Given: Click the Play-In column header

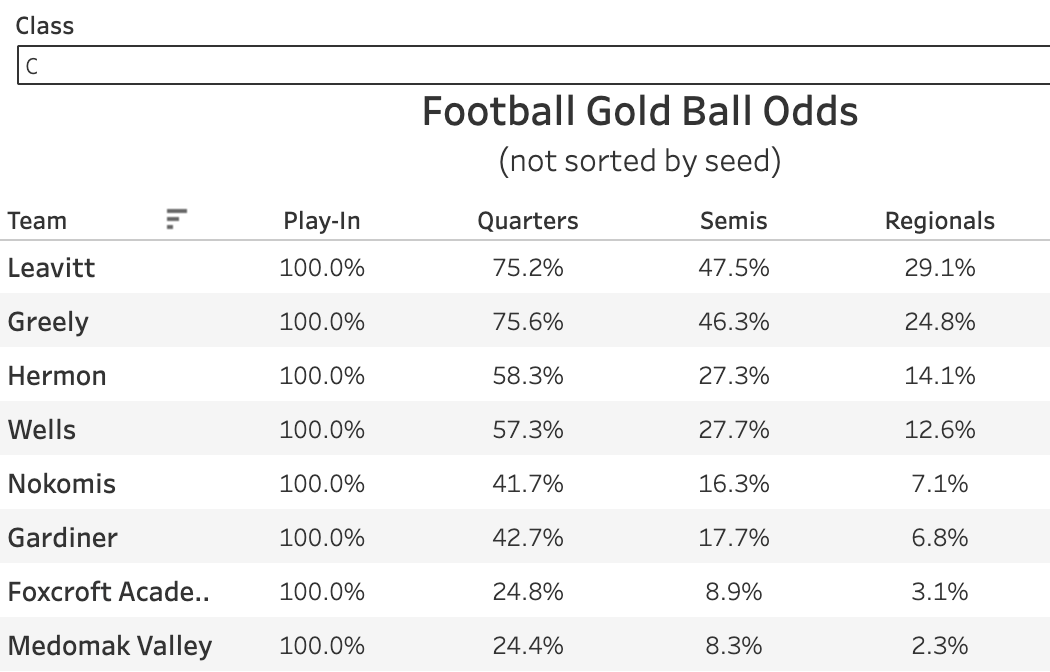Looking at the screenshot, I should pyautogui.click(x=321, y=221).
